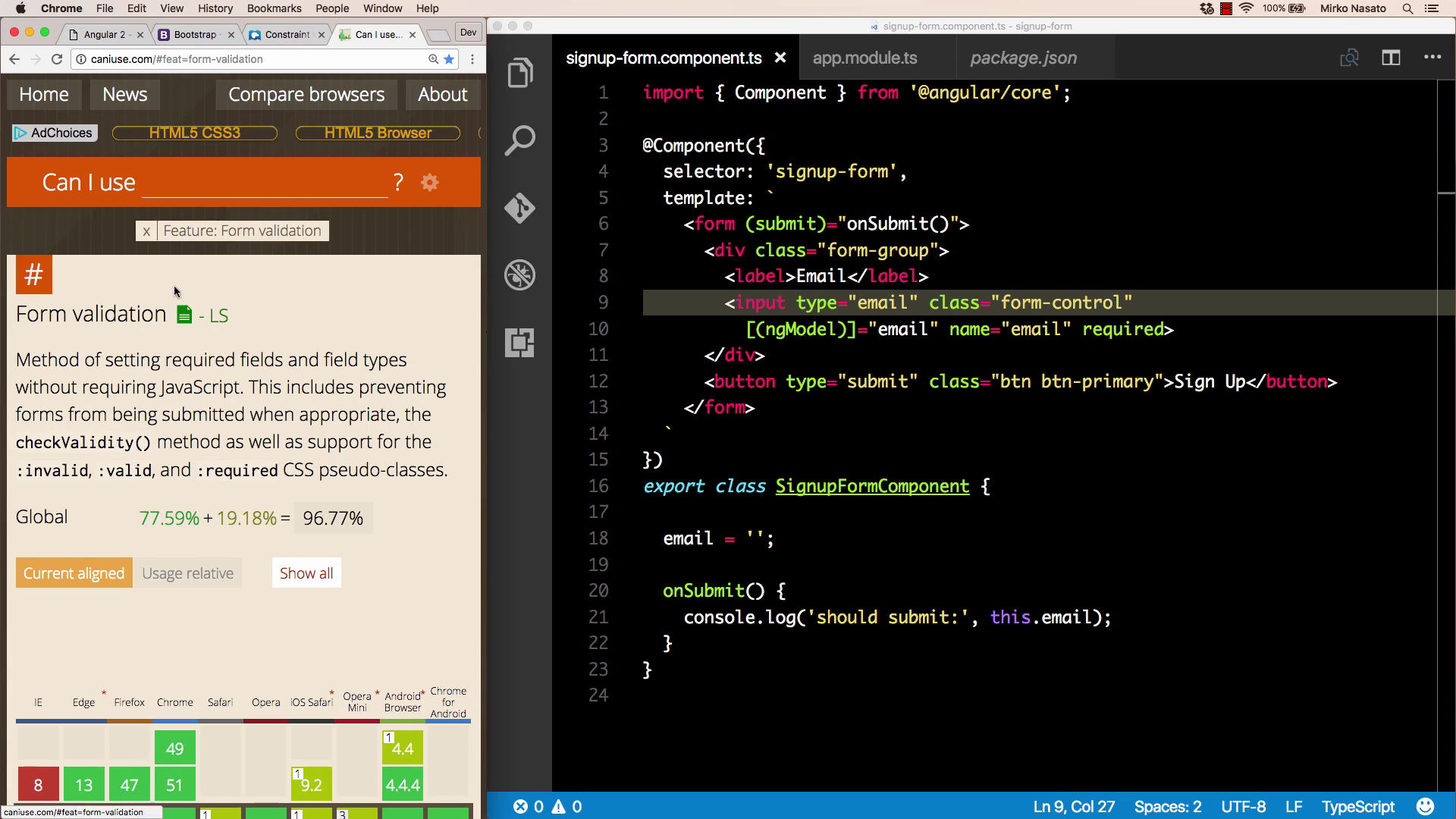Open Compare browsers page
The height and width of the screenshot is (819, 1456).
click(306, 95)
